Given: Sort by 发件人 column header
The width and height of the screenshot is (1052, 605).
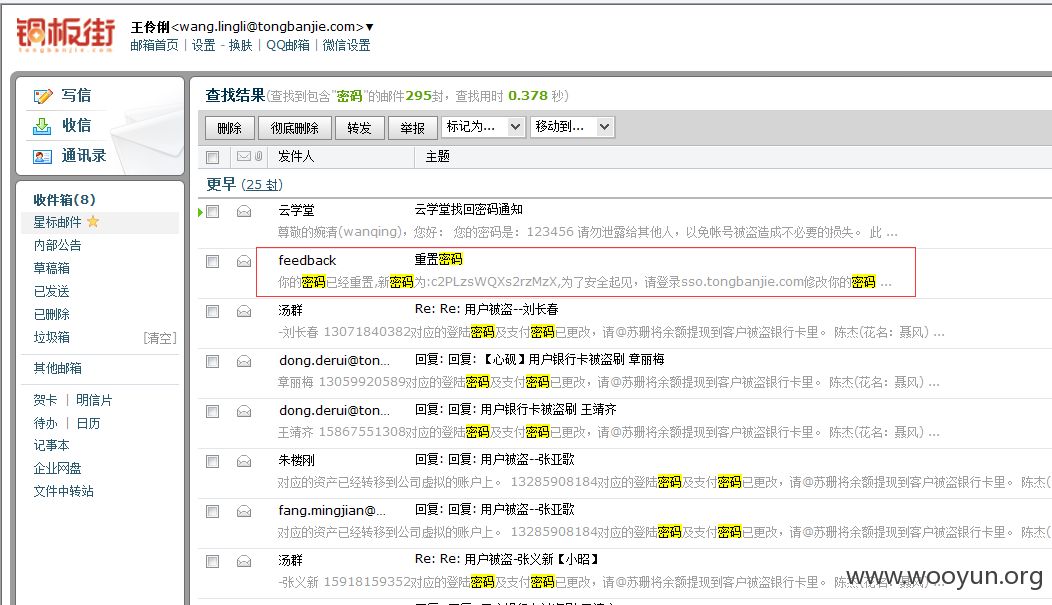Looking at the screenshot, I should coord(296,156).
